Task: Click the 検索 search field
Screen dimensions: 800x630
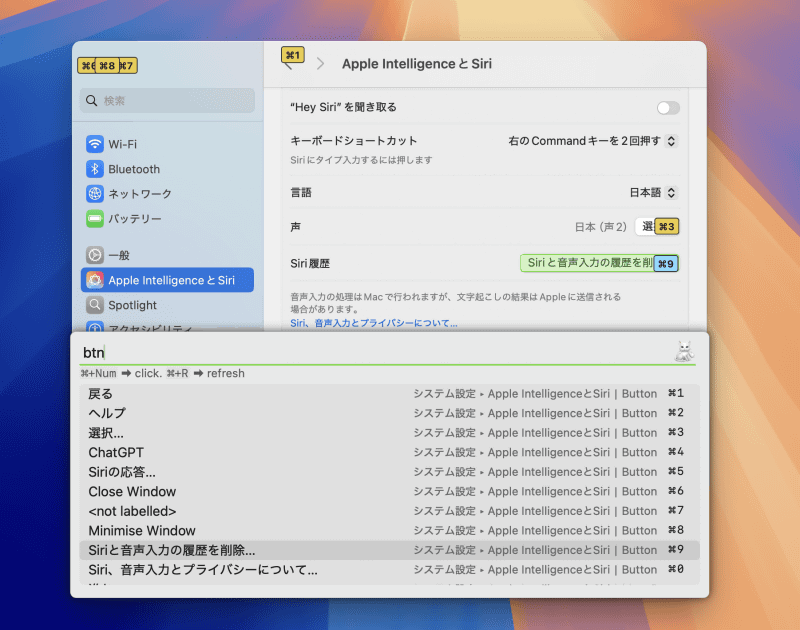Action: 167,101
